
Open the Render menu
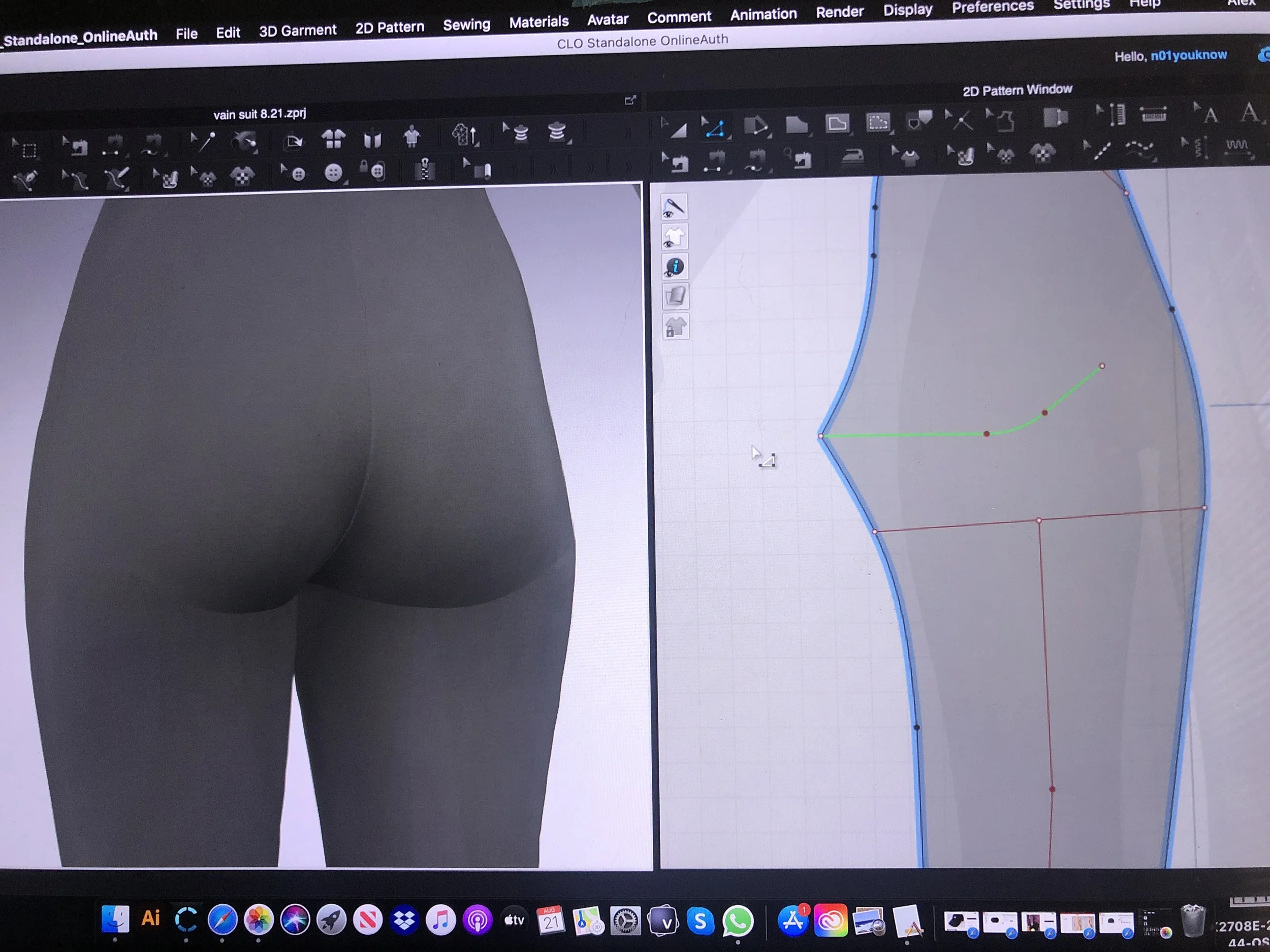839,12
